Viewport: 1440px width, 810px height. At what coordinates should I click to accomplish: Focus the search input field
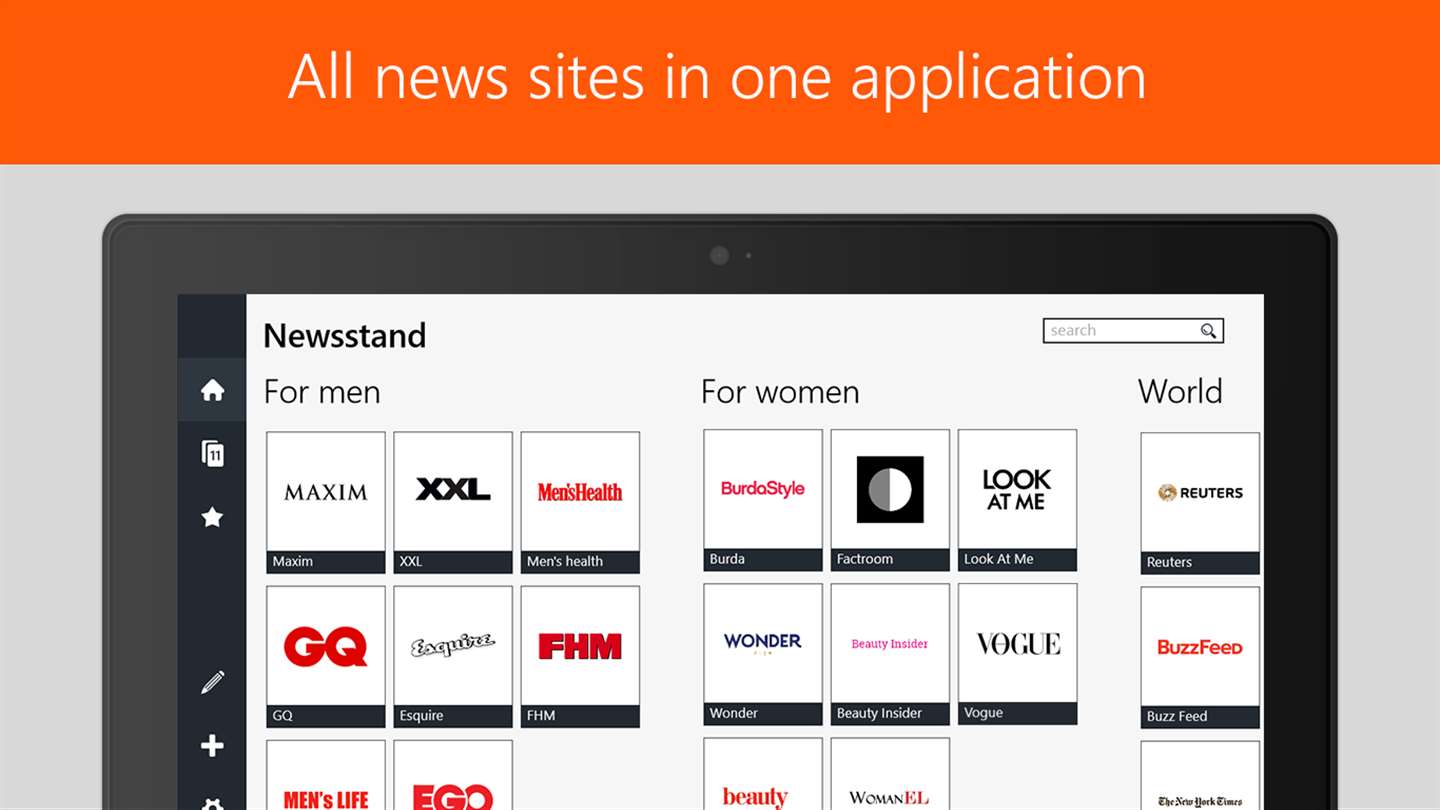click(1133, 331)
